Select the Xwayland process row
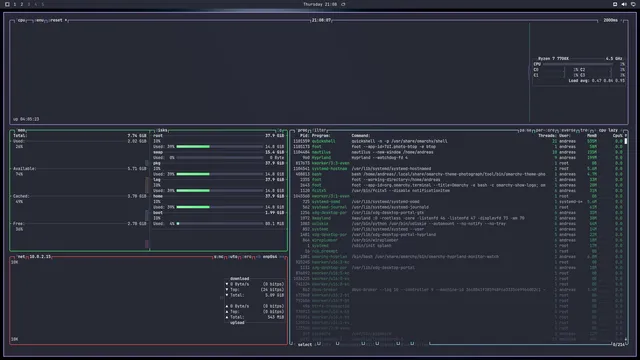Screen dimensions: 640x360 (457, 218)
